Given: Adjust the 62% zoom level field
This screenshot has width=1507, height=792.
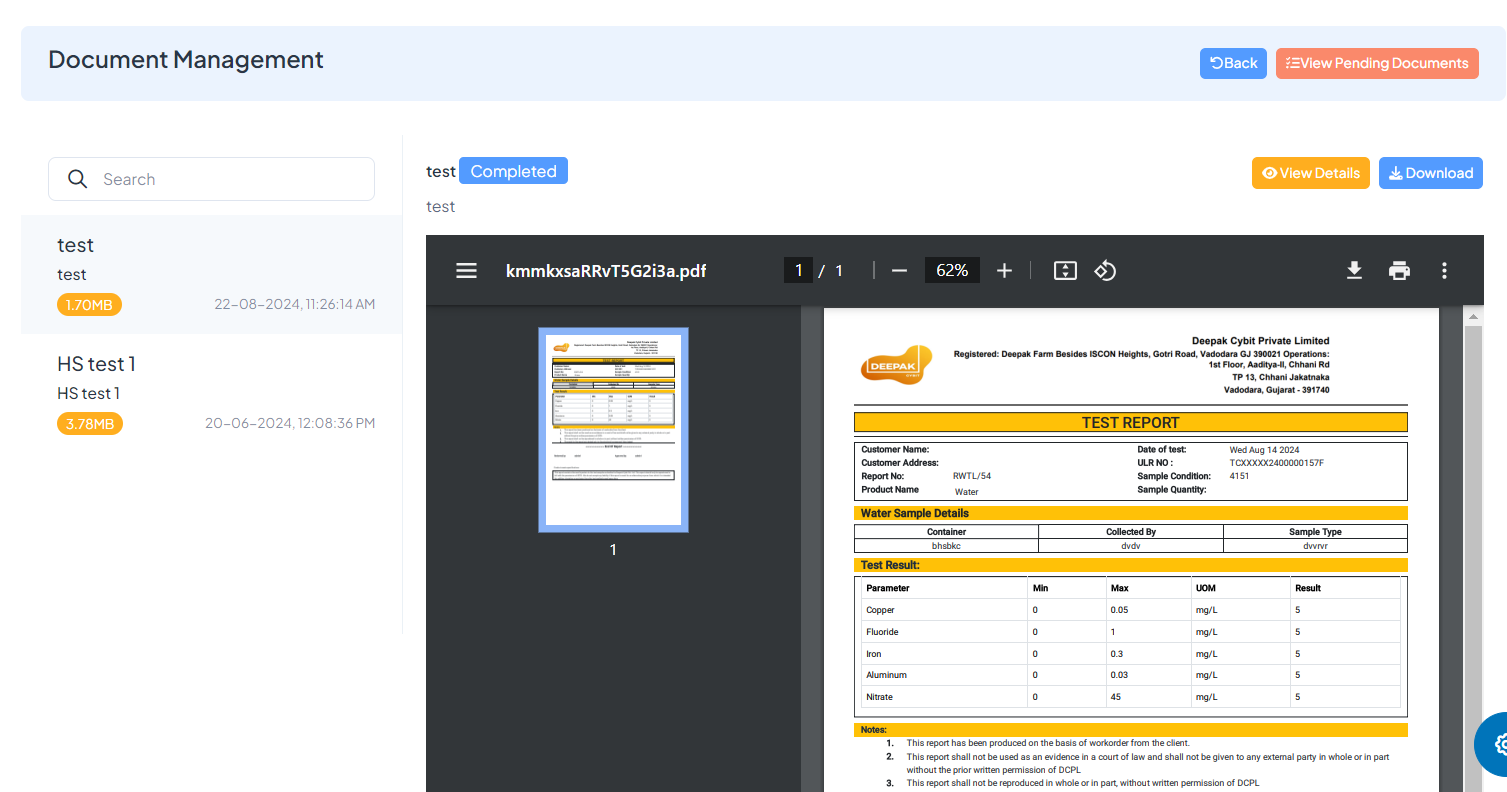Looking at the screenshot, I should 951,270.
